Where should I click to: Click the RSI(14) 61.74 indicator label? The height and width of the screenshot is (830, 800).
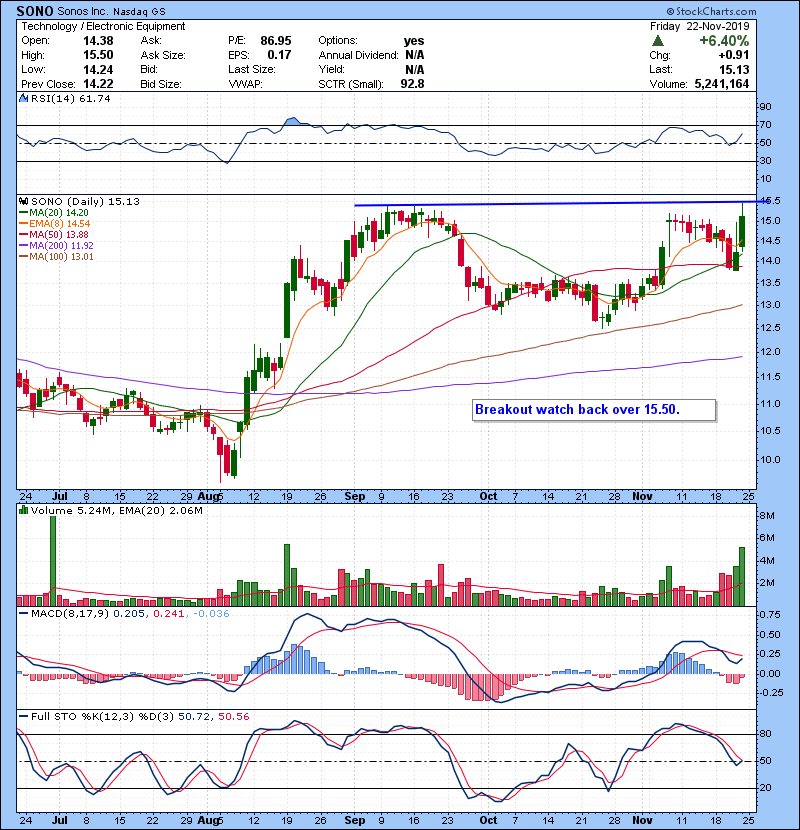70,98
